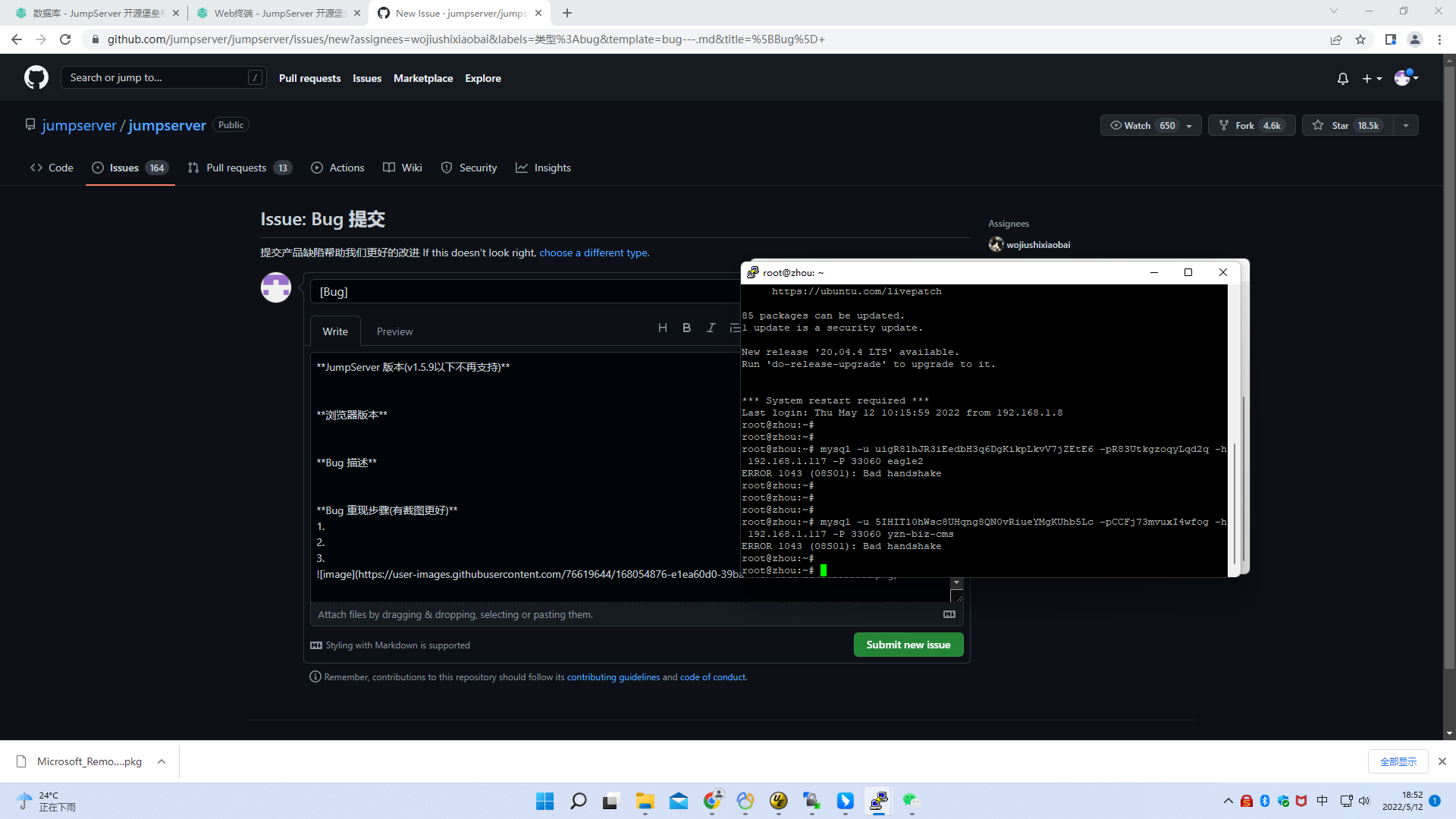This screenshot has height=819, width=1456.
Task: Insert a heading with the H icon
Action: (x=664, y=328)
